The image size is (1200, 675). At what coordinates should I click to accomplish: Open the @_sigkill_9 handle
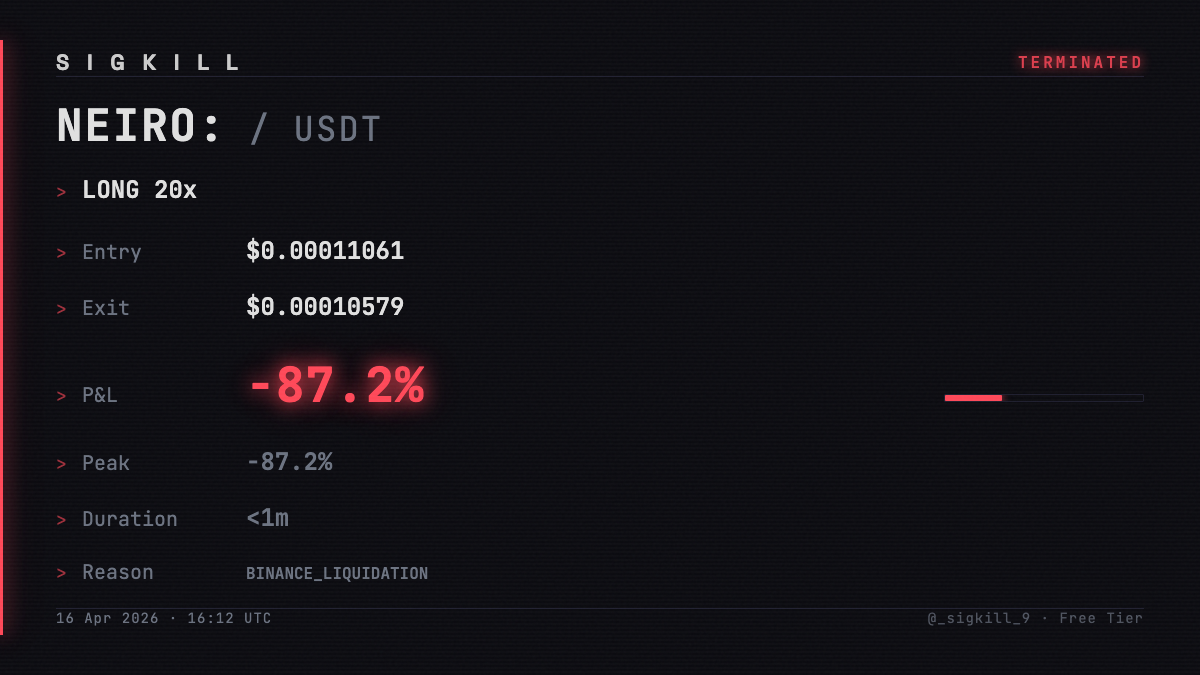click(979, 619)
